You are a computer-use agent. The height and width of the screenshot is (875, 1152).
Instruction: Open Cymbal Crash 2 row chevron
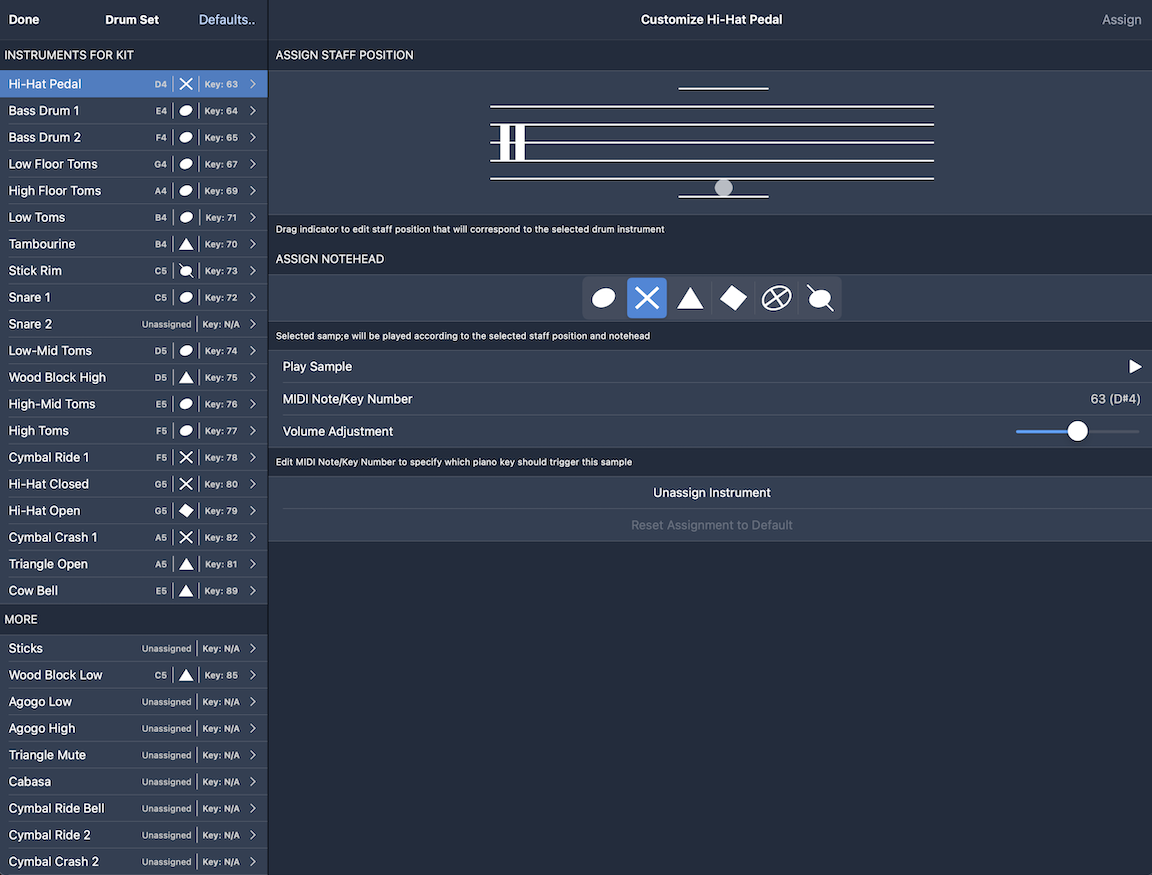click(x=253, y=862)
